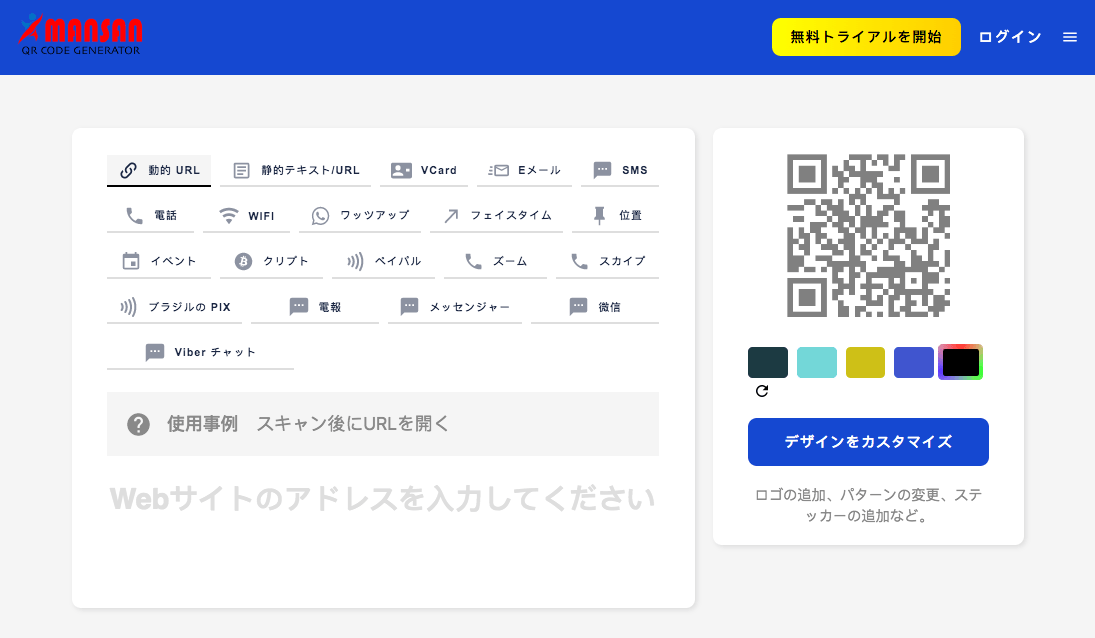Click the chat icon beside 微信
This screenshot has height=638, width=1095.
pos(578,306)
